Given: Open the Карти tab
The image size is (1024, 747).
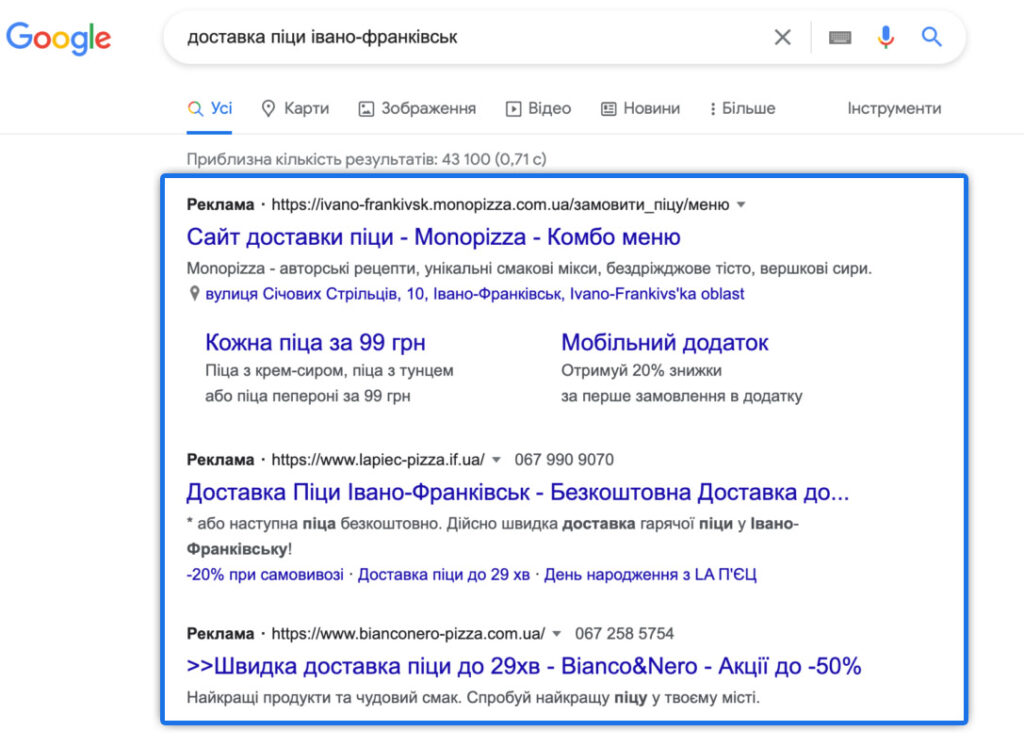Looking at the screenshot, I should click(295, 108).
